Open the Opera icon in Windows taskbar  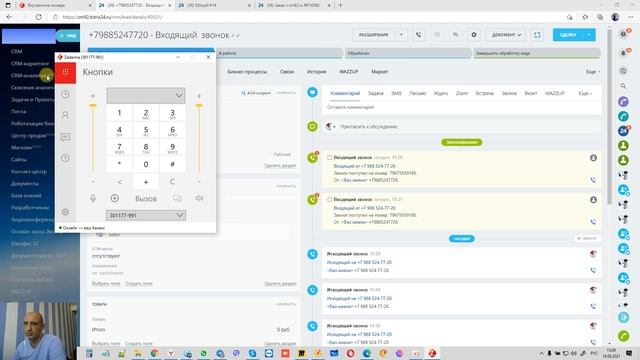point(350,353)
